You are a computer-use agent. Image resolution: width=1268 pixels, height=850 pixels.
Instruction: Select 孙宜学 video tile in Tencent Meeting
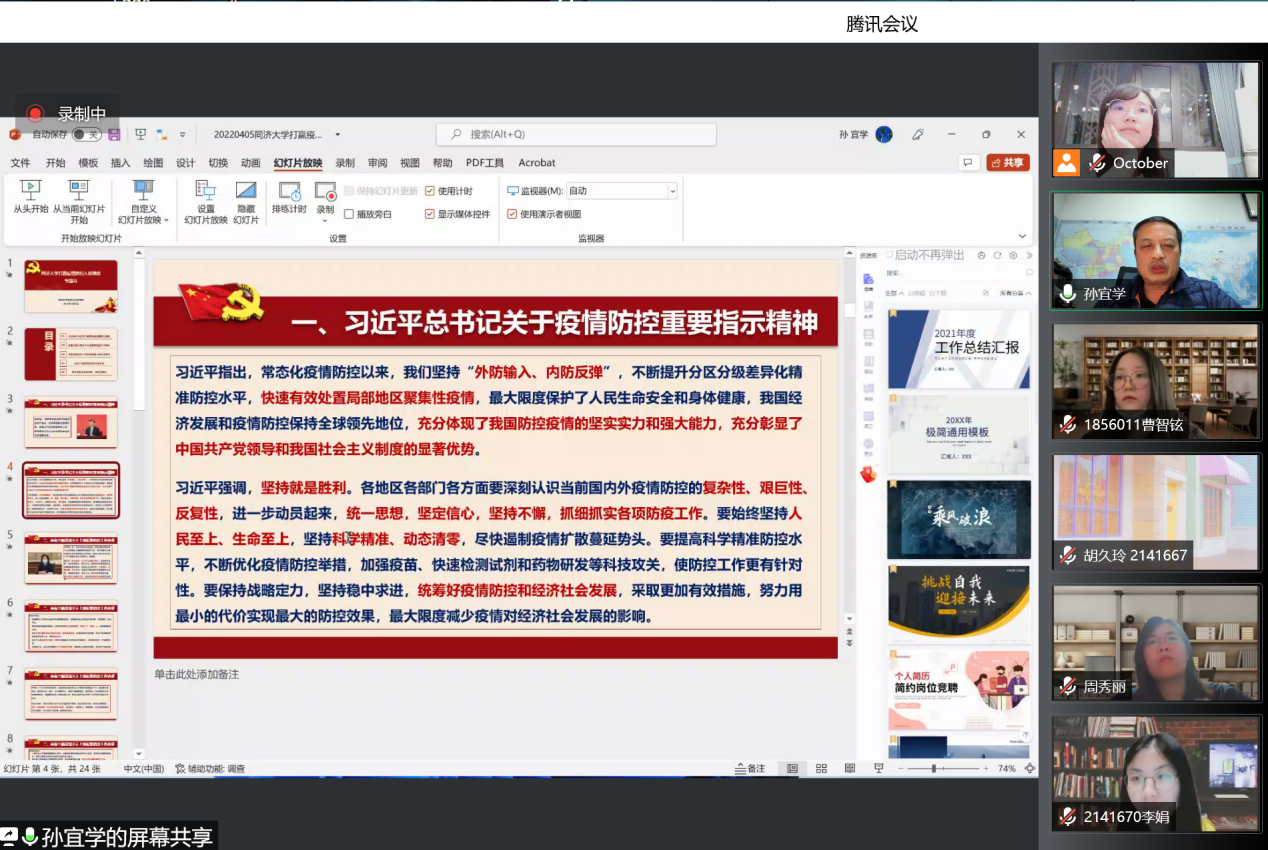pos(1156,251)
